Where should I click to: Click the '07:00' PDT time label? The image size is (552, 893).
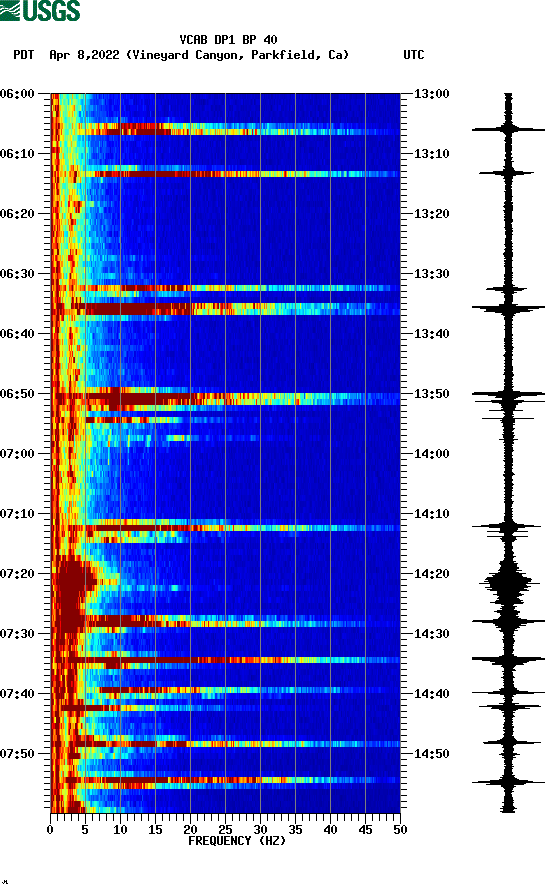tap(17, 454)
